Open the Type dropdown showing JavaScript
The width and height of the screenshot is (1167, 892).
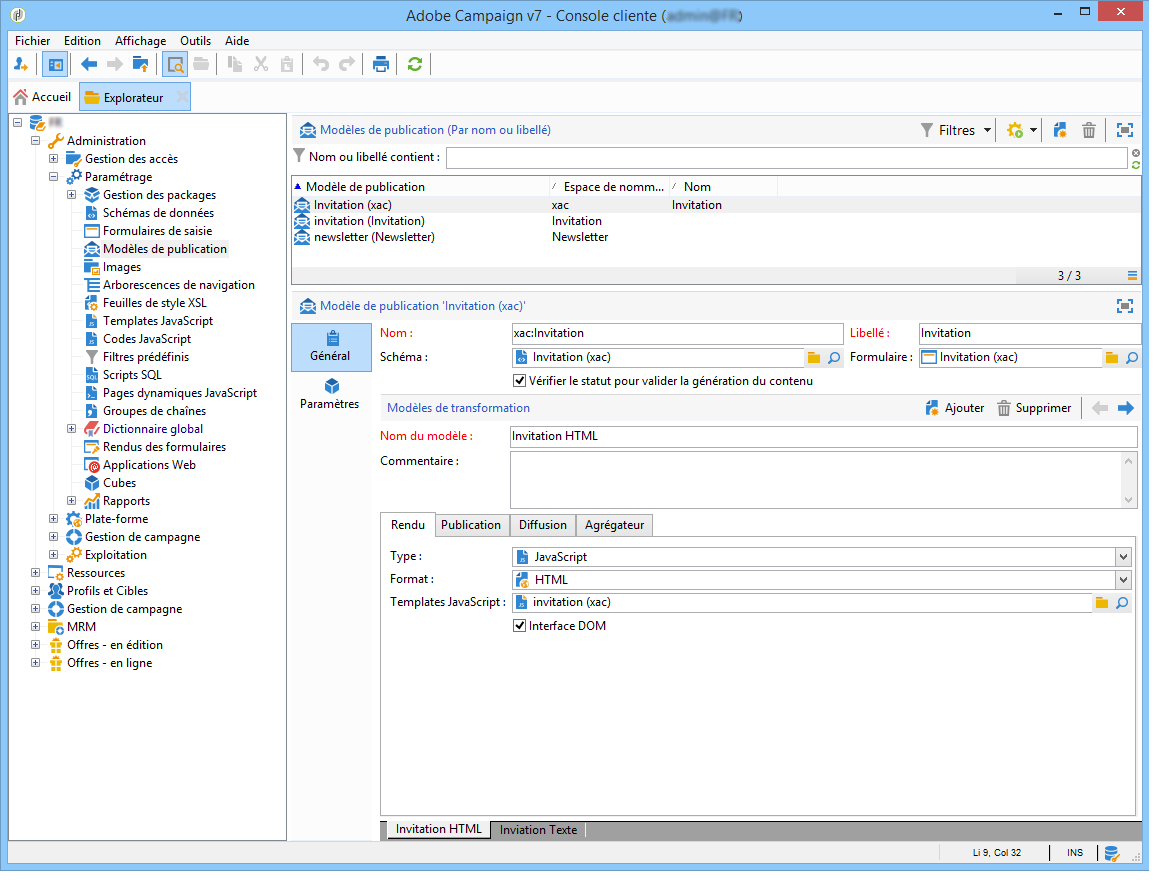(x=1123, y=557)
